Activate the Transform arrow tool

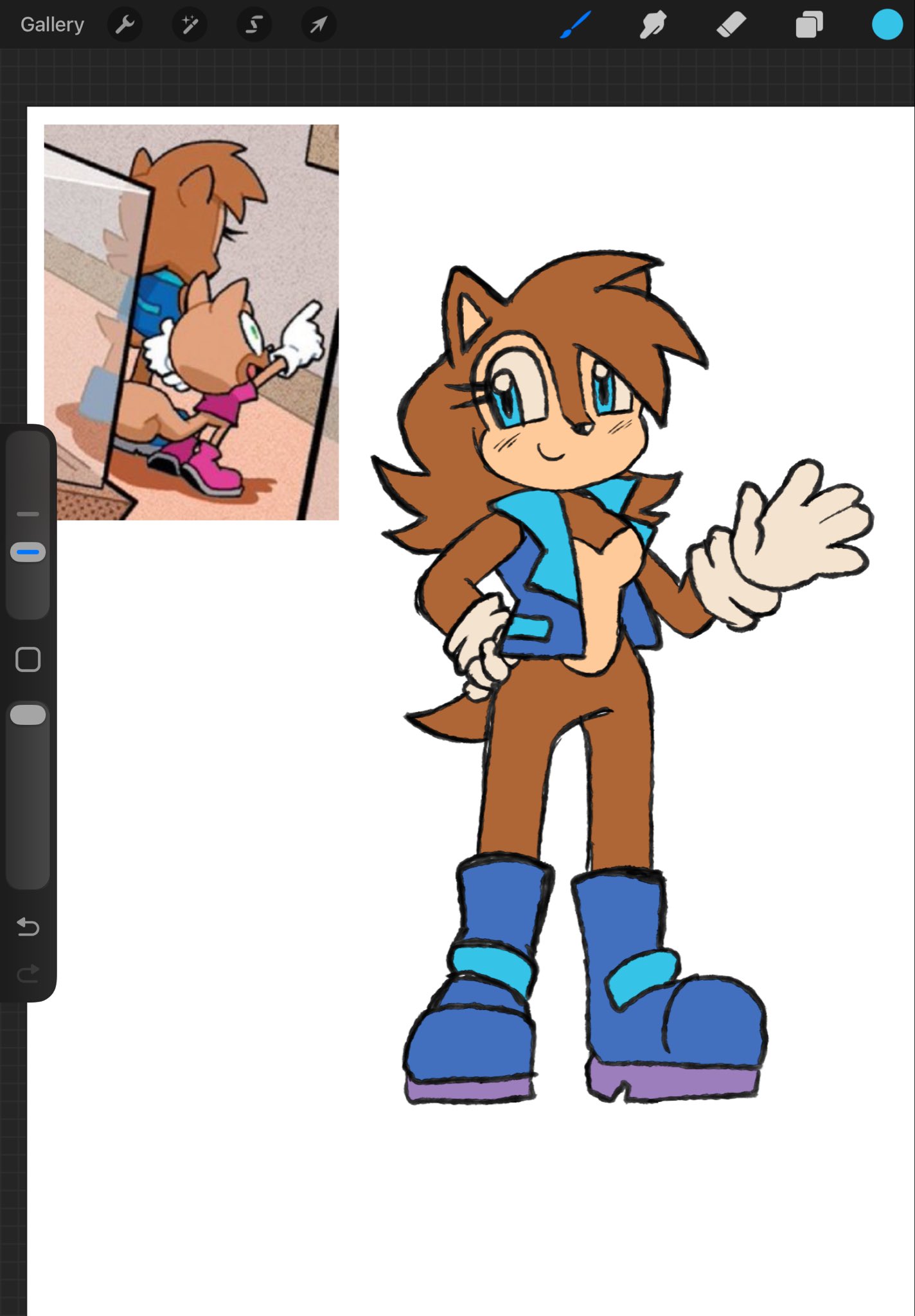pos(319,24)
